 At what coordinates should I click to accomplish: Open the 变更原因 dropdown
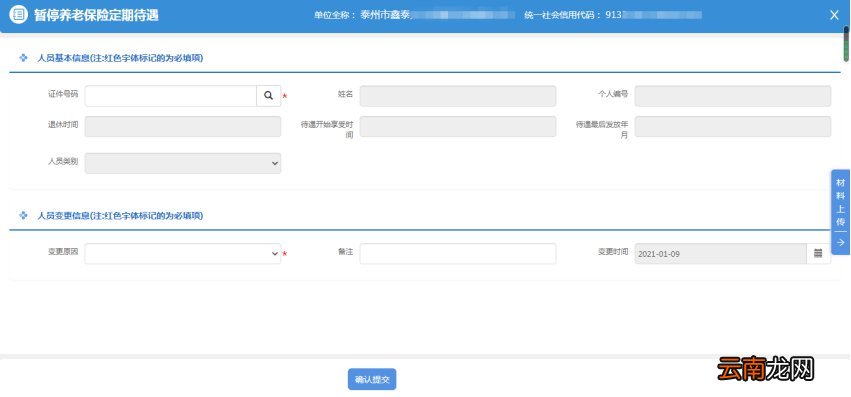point(183,253)
